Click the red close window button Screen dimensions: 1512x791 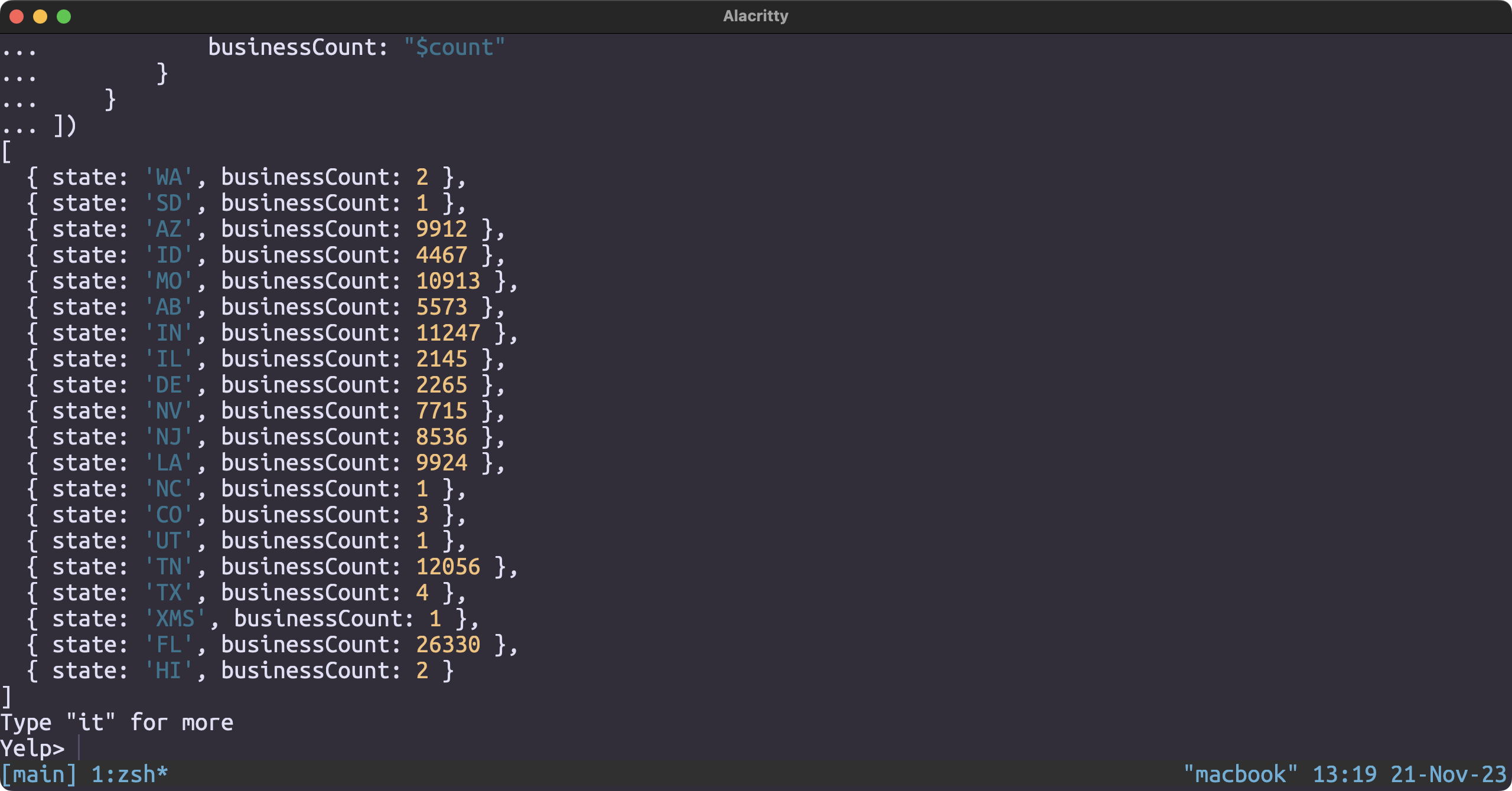[x=17, y=17]
